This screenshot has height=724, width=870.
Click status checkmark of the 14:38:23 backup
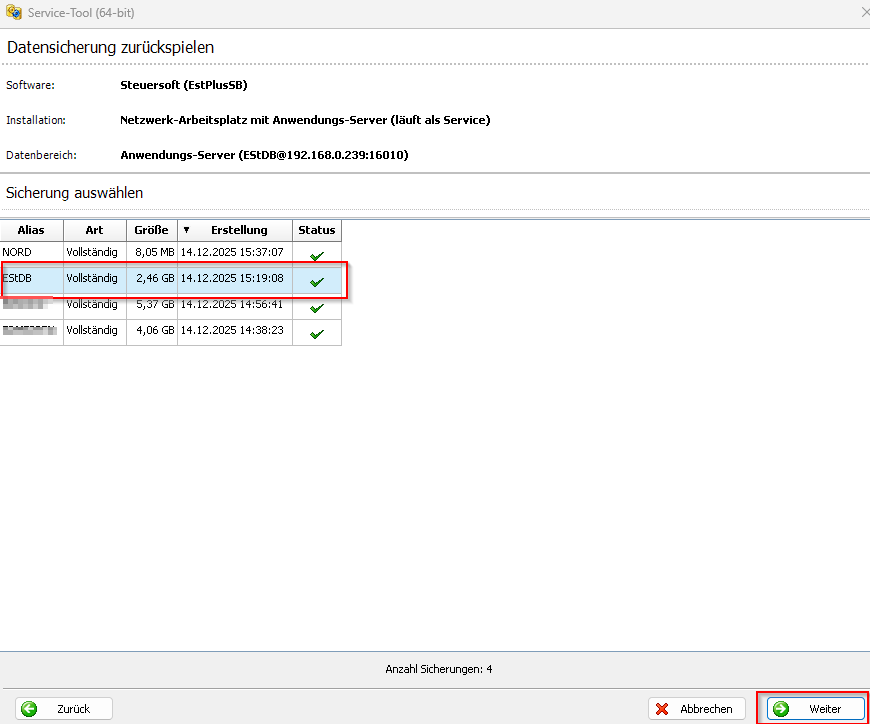click(317, 334)
